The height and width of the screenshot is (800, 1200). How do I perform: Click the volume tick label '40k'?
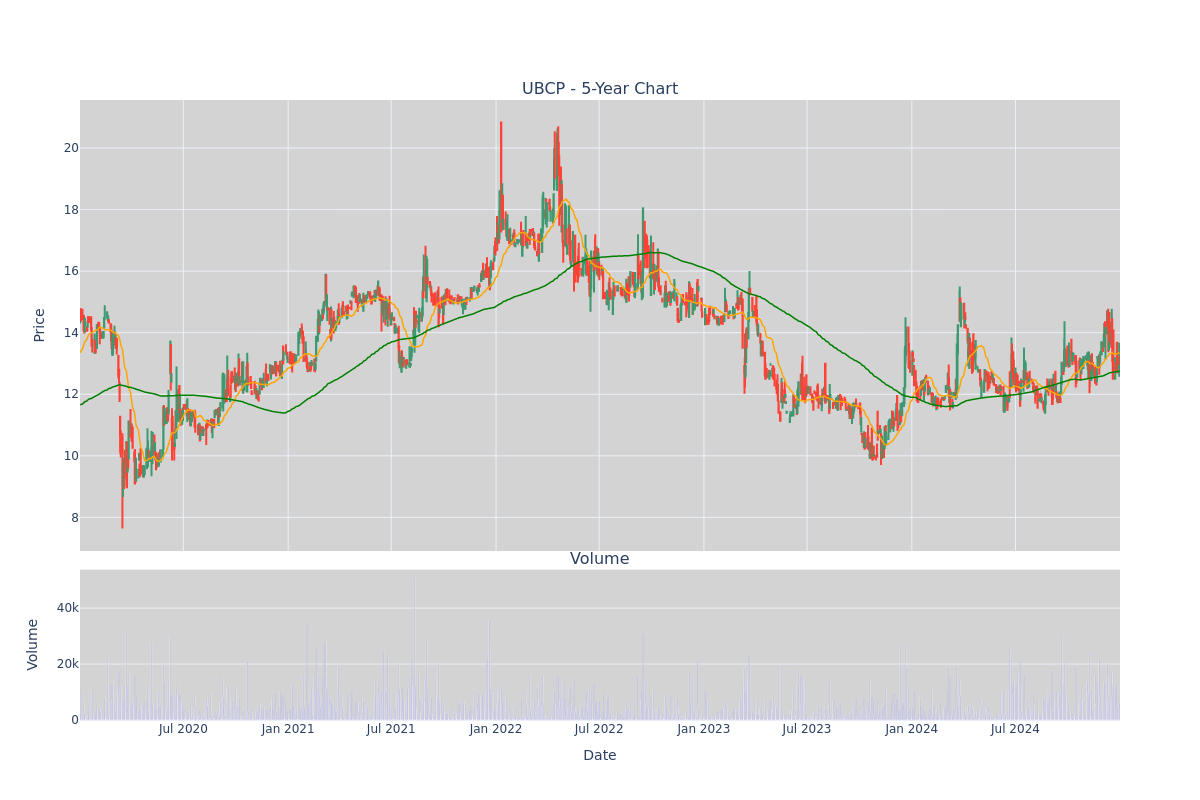(x=67, y=608)
